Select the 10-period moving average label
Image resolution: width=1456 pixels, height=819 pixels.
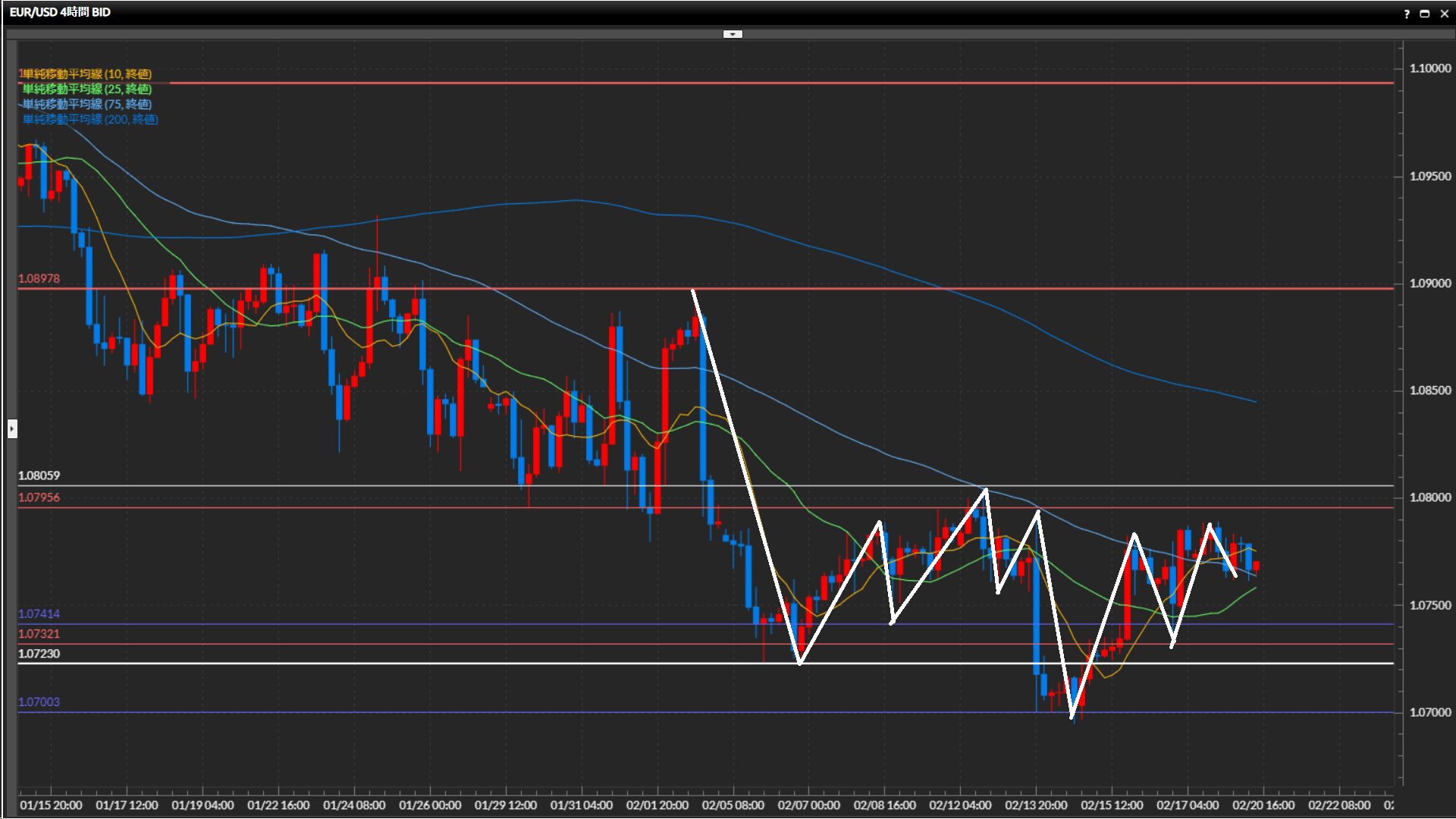[x=86, y=74]
